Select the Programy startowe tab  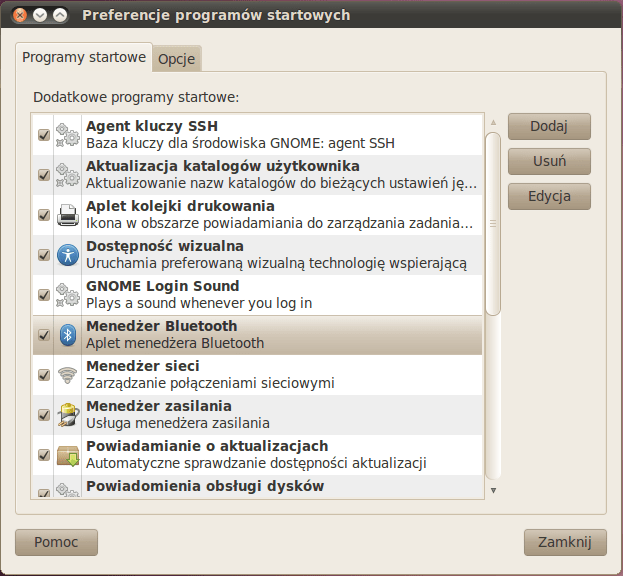84,57
